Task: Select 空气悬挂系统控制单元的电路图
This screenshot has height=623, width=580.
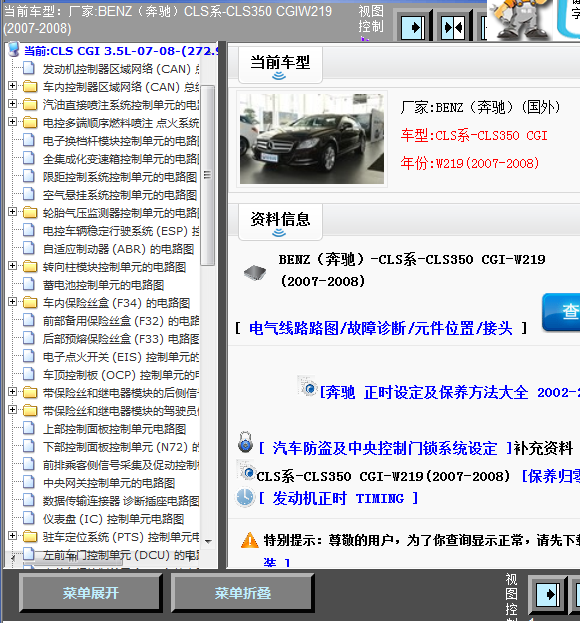Action: [120, 195]
